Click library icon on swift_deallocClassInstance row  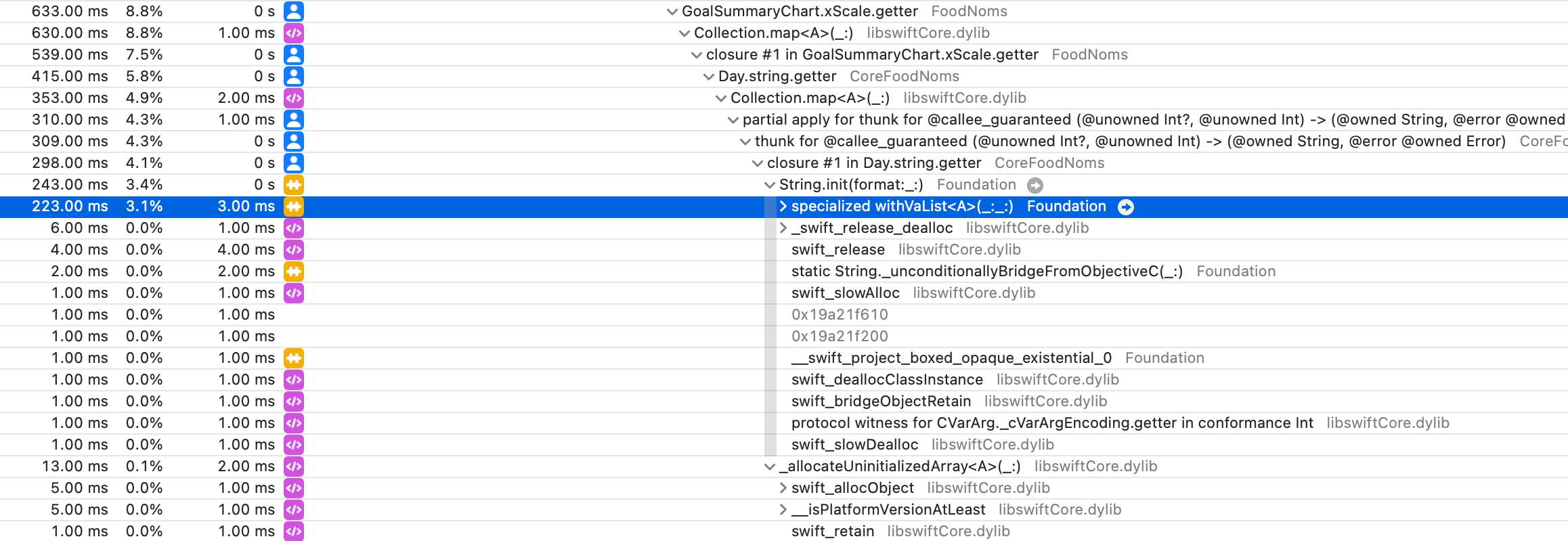pos(294,380)
